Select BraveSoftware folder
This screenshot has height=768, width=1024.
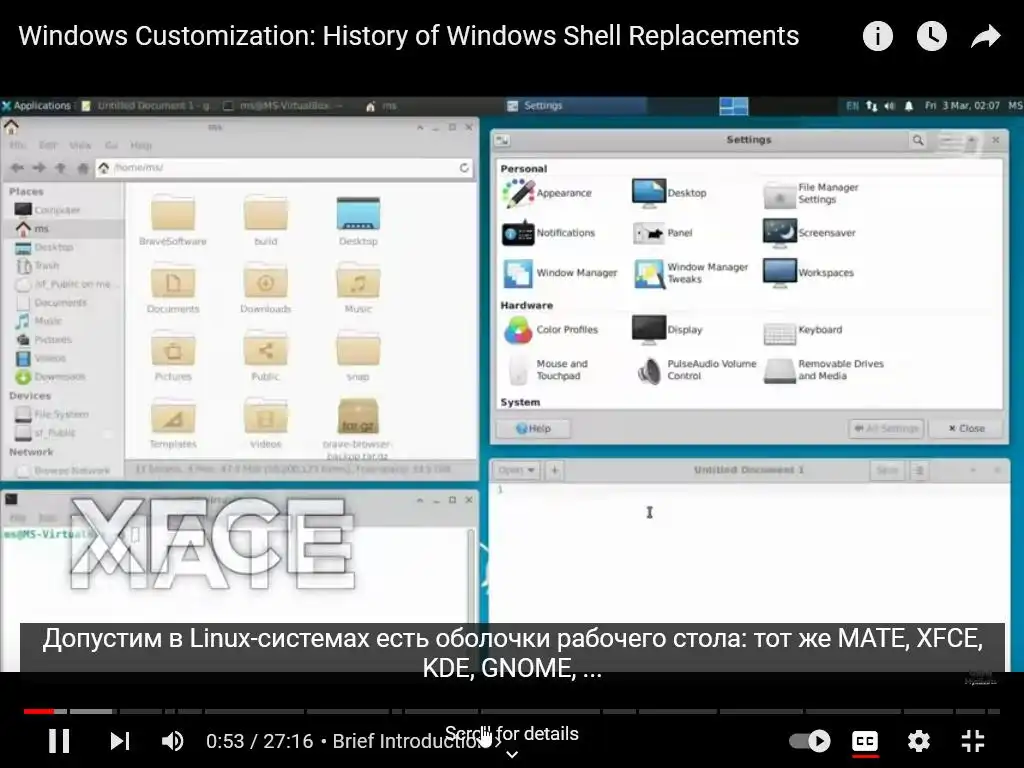(x=172, y=221)
